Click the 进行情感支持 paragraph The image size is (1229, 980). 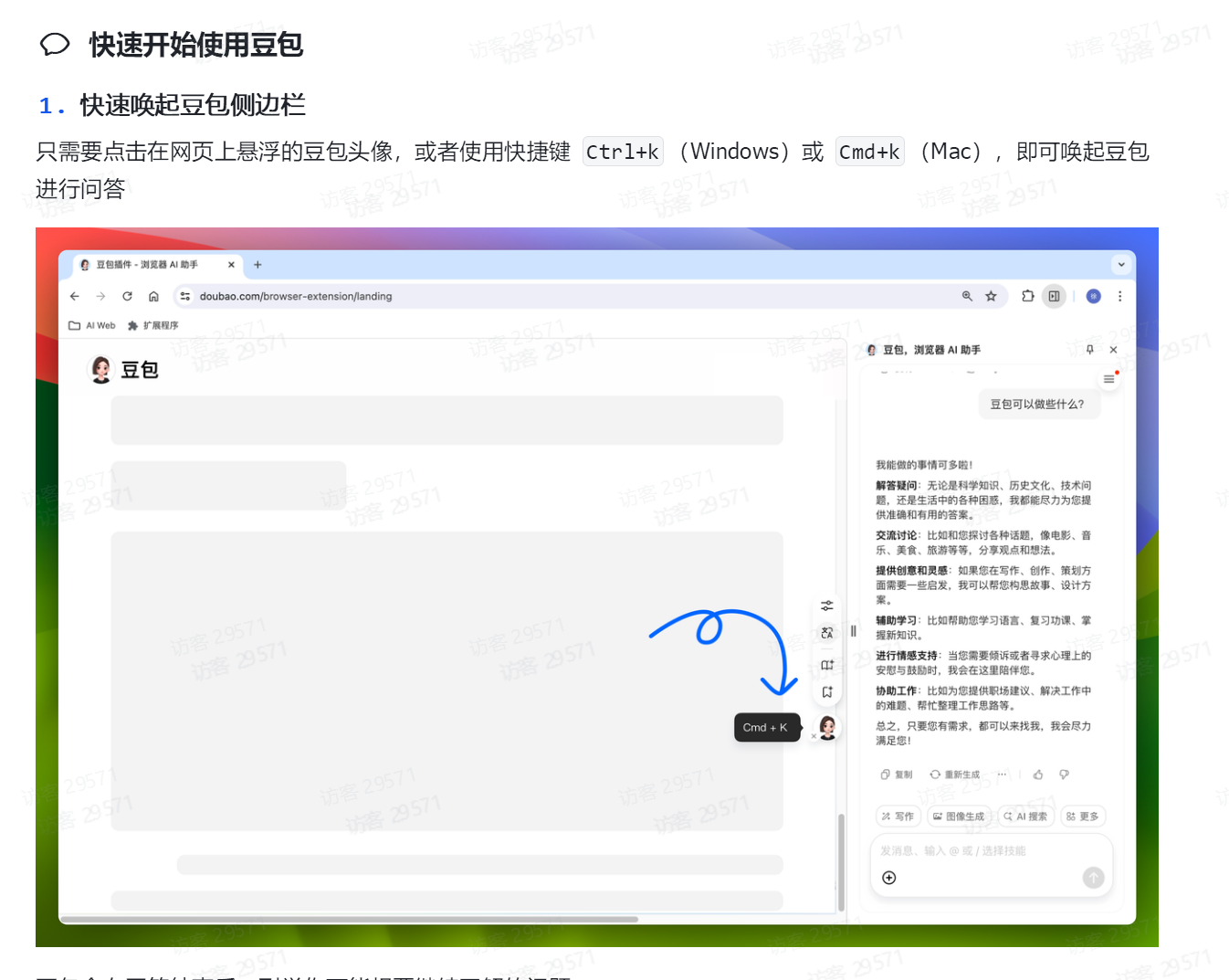(x=983, y=662)
